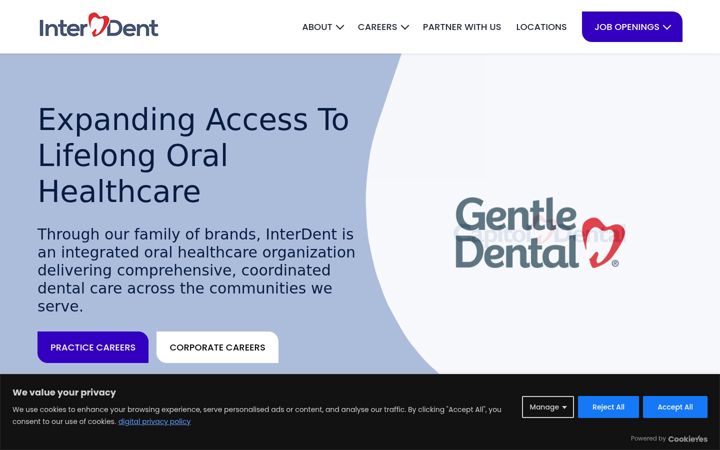Open the About menu
Viewport: 720px width, 450px height.
coord(317,27)
